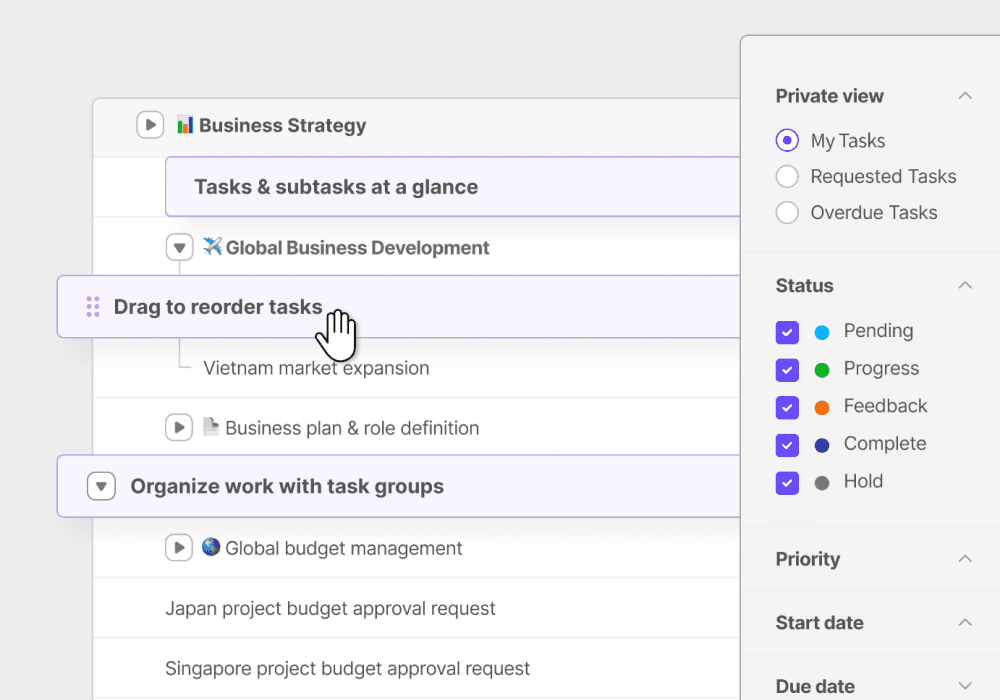Expand the Business Strategy group
This screenshot has width=1000, height=700.
151,125
